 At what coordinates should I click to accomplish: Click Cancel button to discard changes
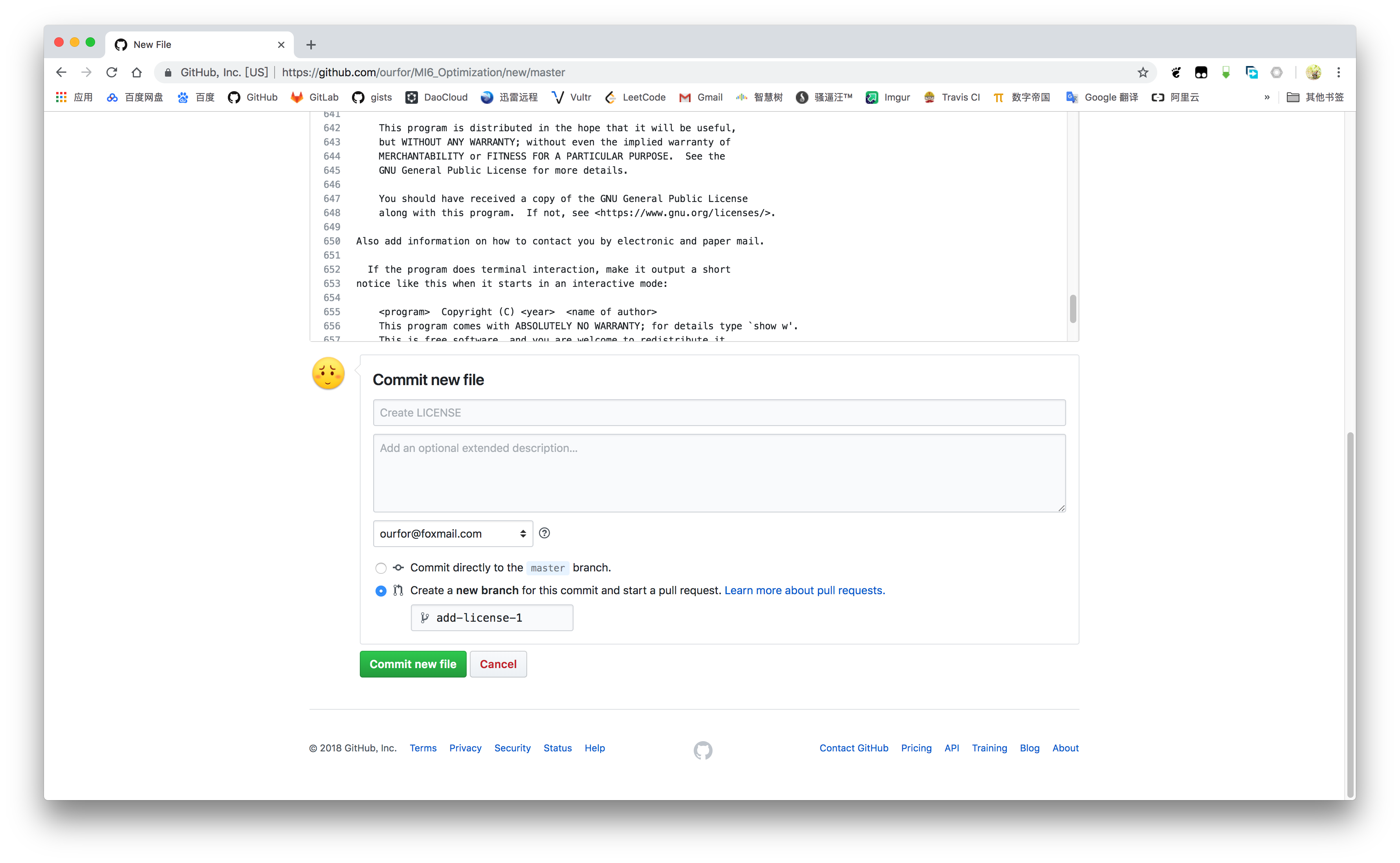click(498, 663)
